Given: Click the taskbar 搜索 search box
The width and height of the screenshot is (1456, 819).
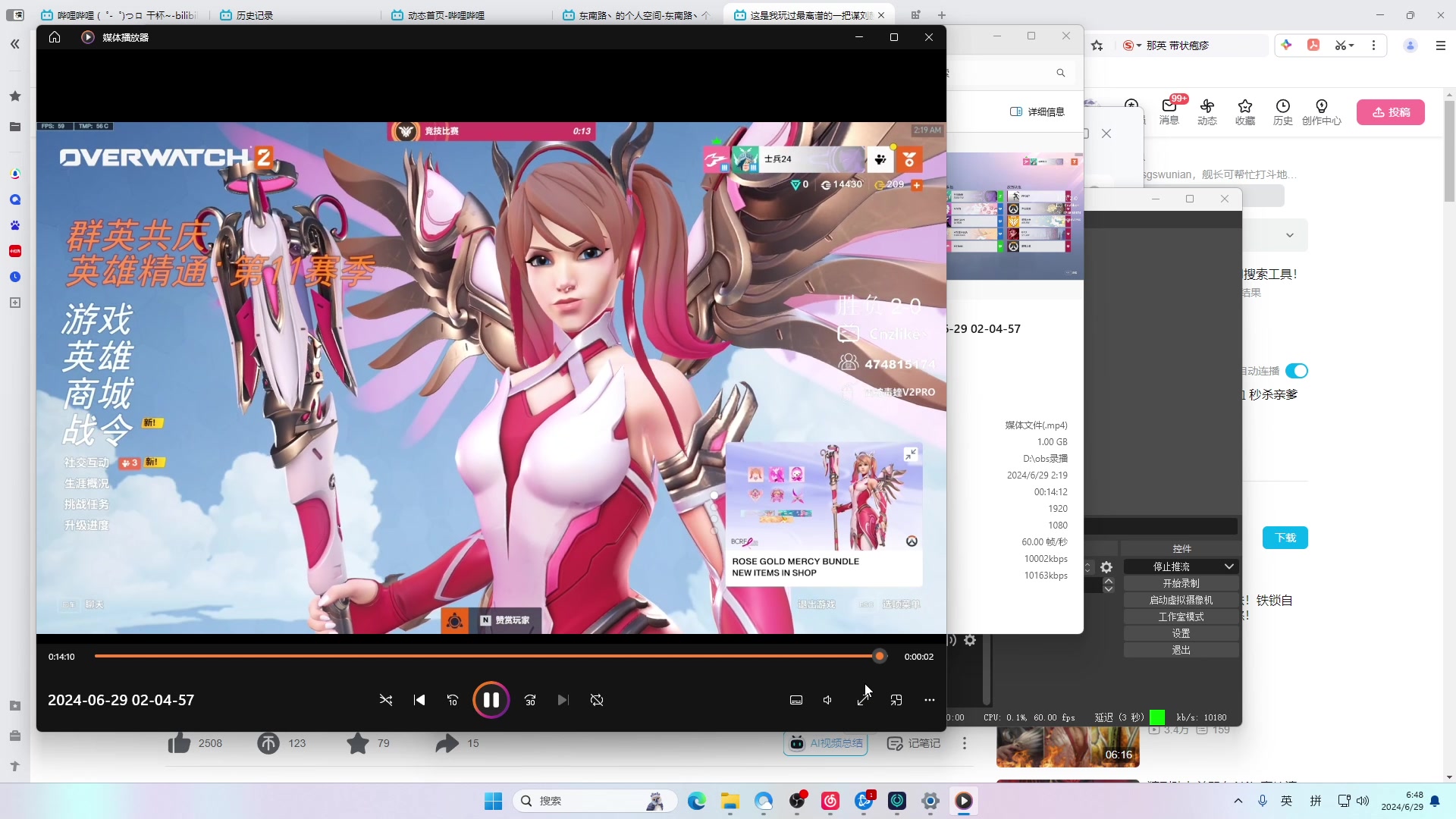Looking at the screenshot, I should coord(595,801).
